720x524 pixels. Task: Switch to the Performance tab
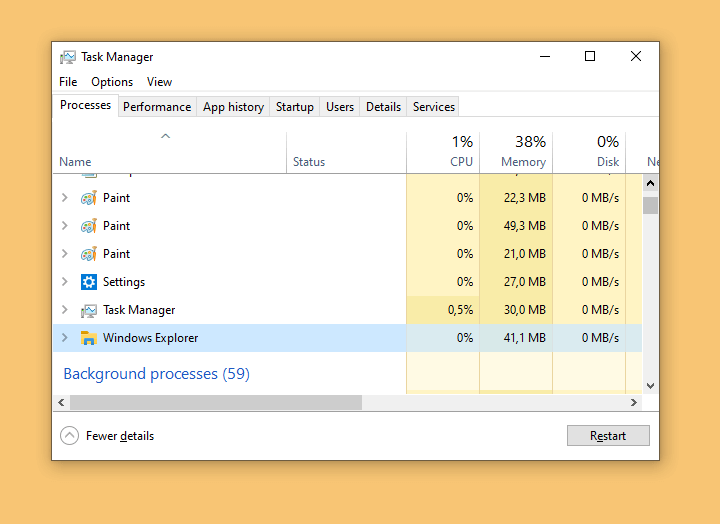(x=157, y=107)
